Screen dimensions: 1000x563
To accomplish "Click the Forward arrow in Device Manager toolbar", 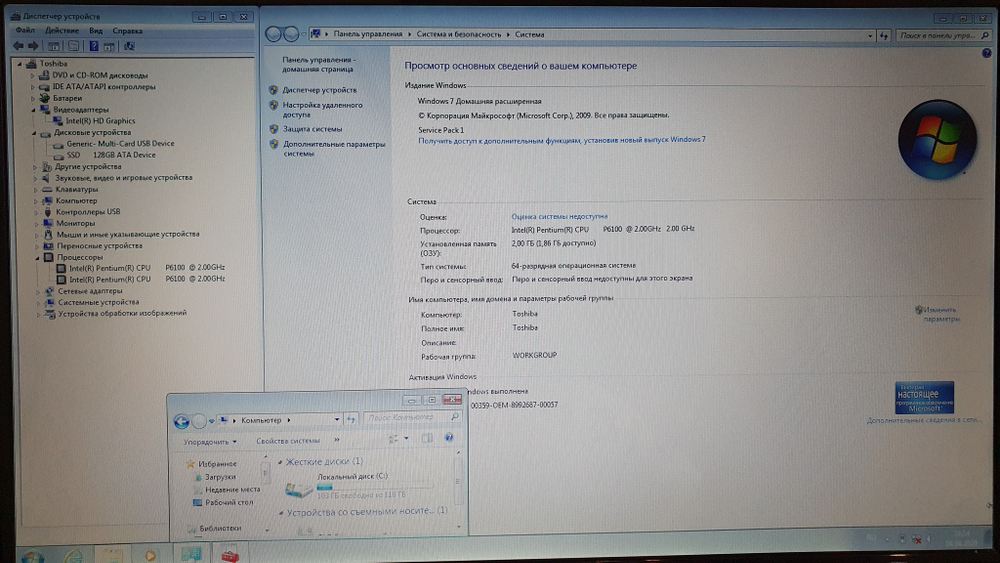I will (33, 46).
